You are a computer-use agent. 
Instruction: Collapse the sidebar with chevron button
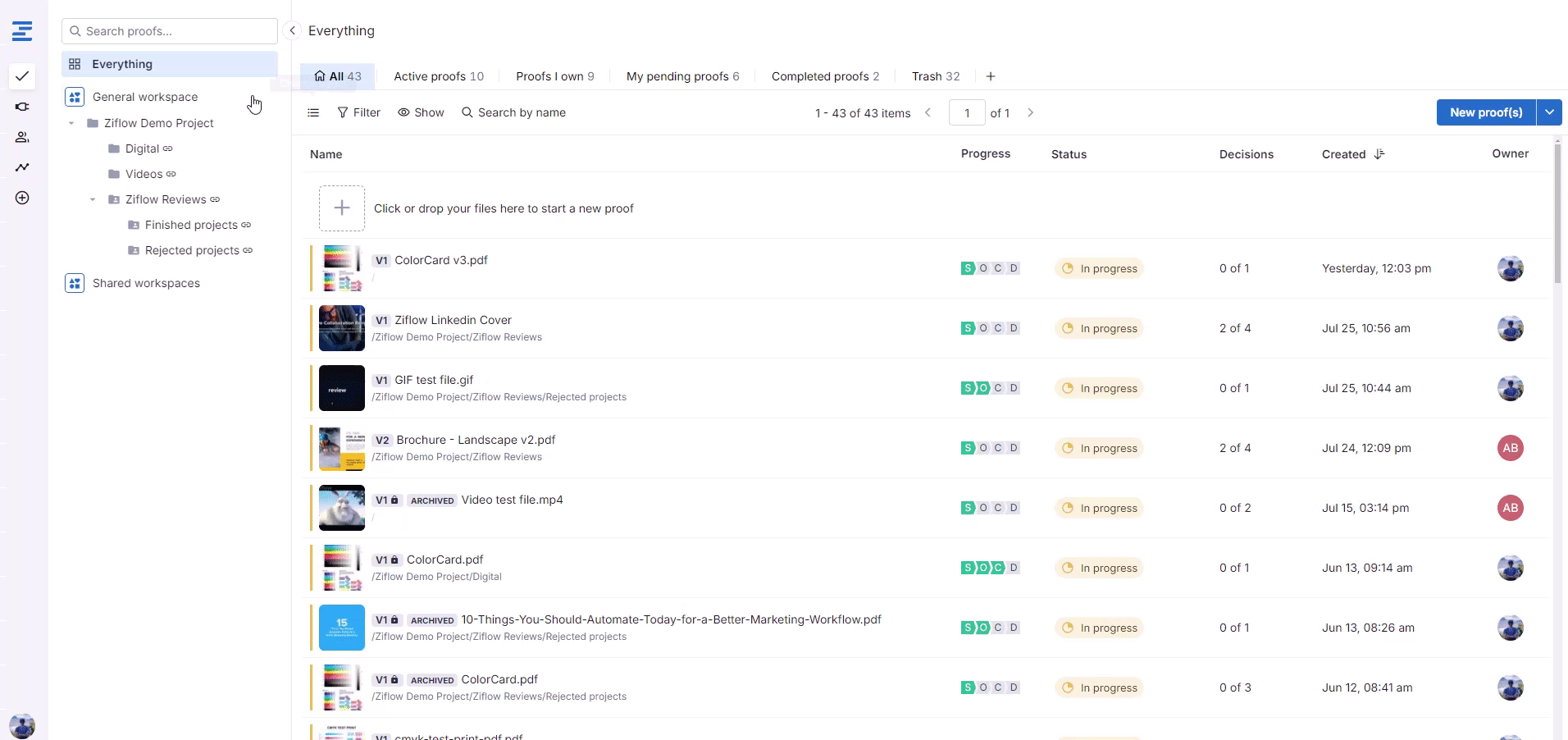pos(292,30)
